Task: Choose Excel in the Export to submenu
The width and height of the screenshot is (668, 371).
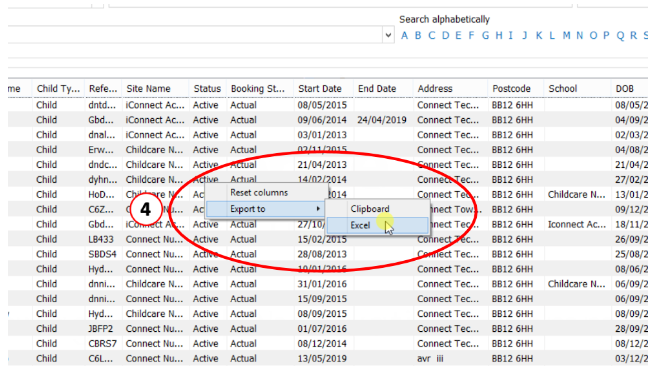Action: pos(377,225)
